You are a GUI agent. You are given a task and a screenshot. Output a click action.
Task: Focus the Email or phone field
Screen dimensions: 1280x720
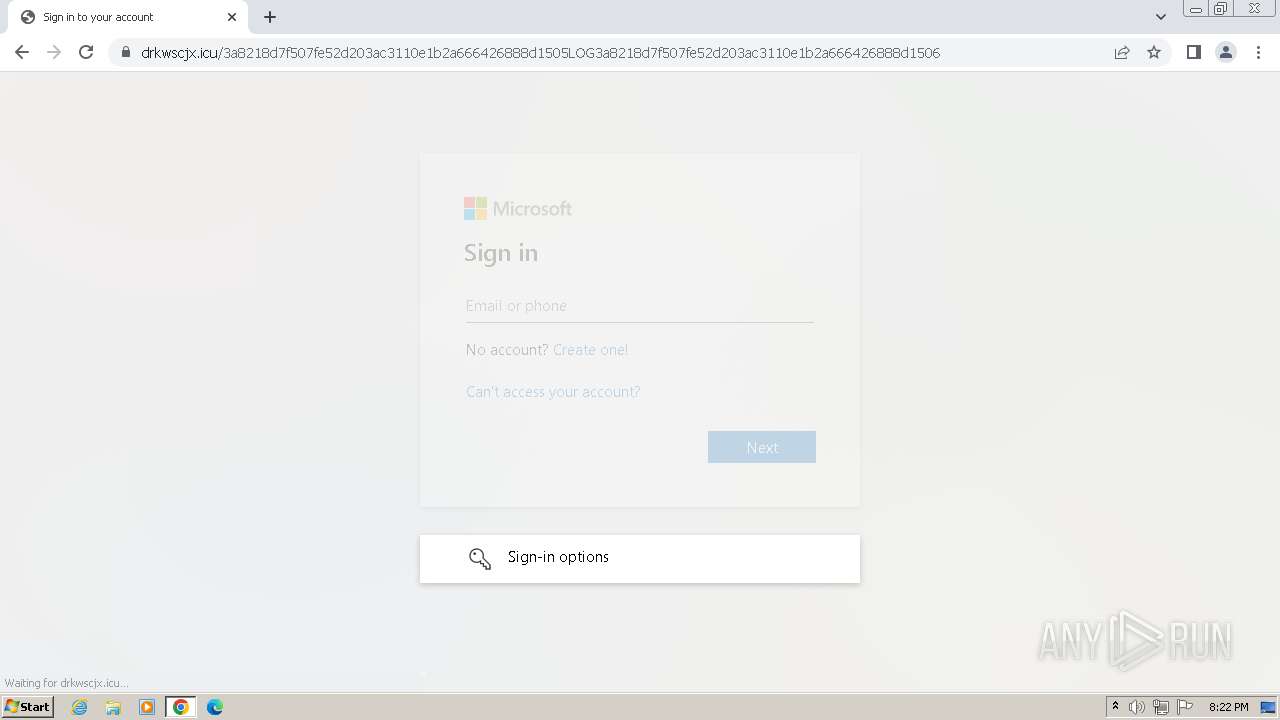click(639, 306)
